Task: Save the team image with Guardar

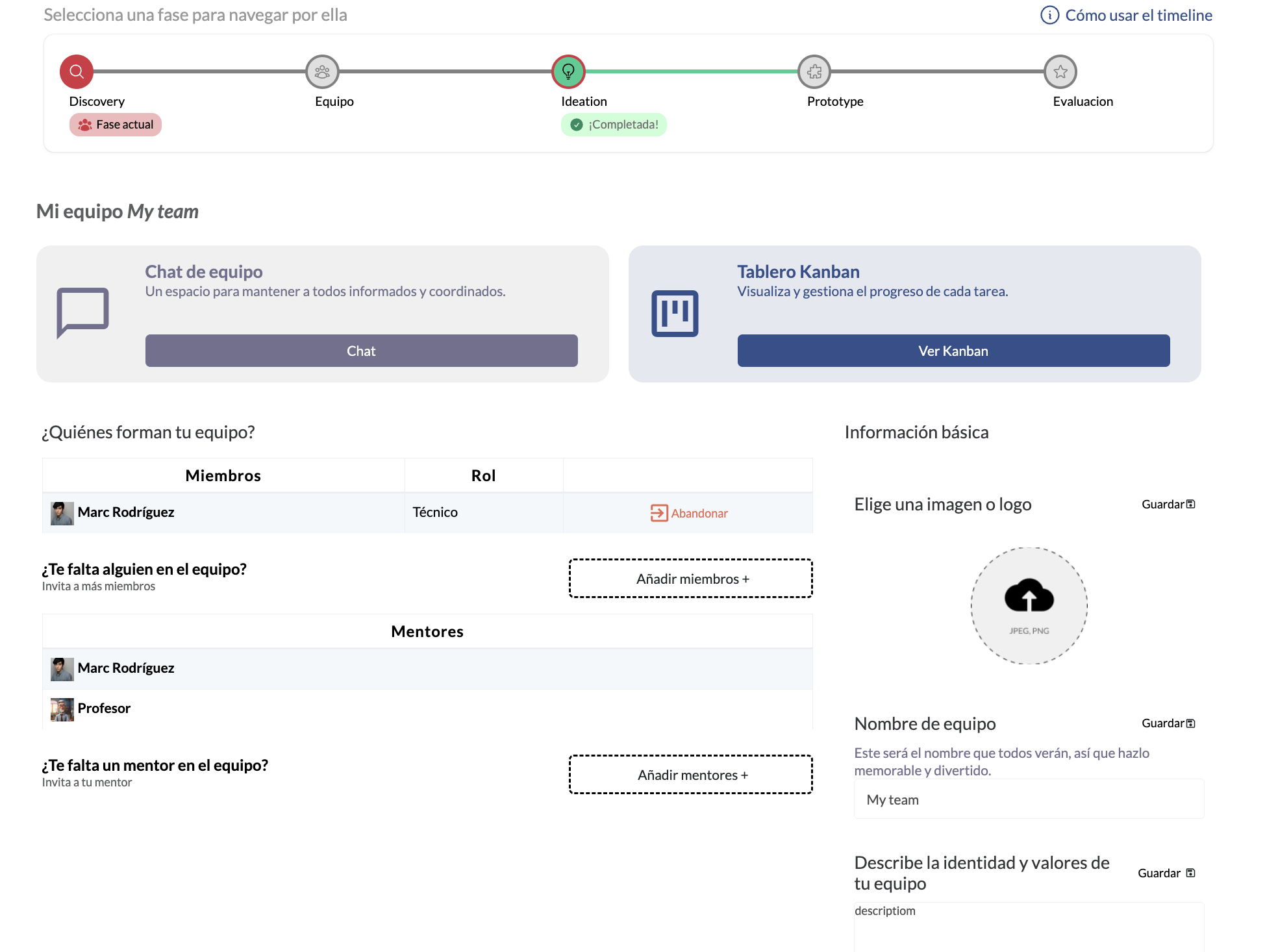Action: (1168, 504)
